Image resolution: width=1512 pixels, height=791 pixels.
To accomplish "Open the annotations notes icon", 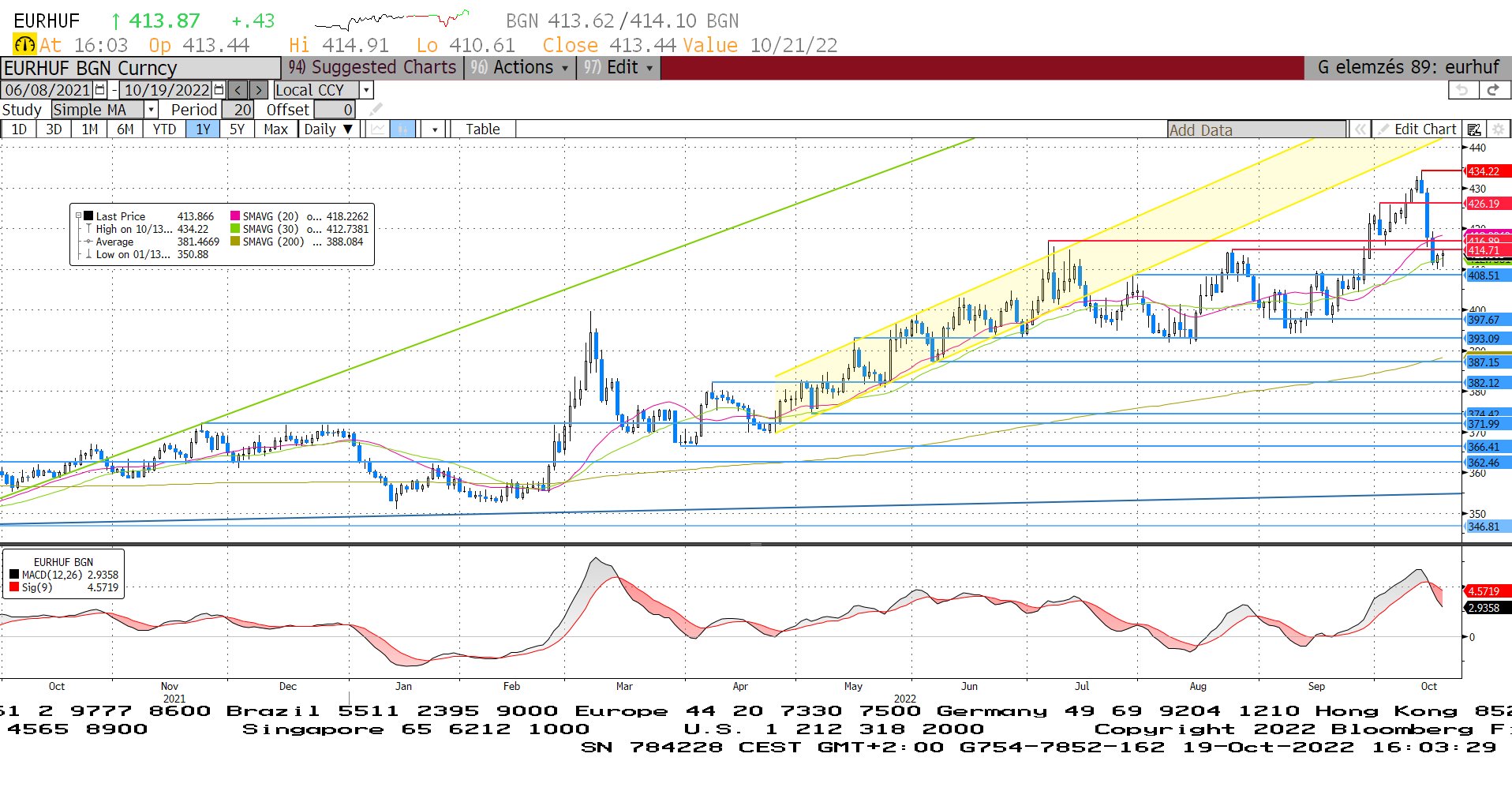I will pos(1474,129).
